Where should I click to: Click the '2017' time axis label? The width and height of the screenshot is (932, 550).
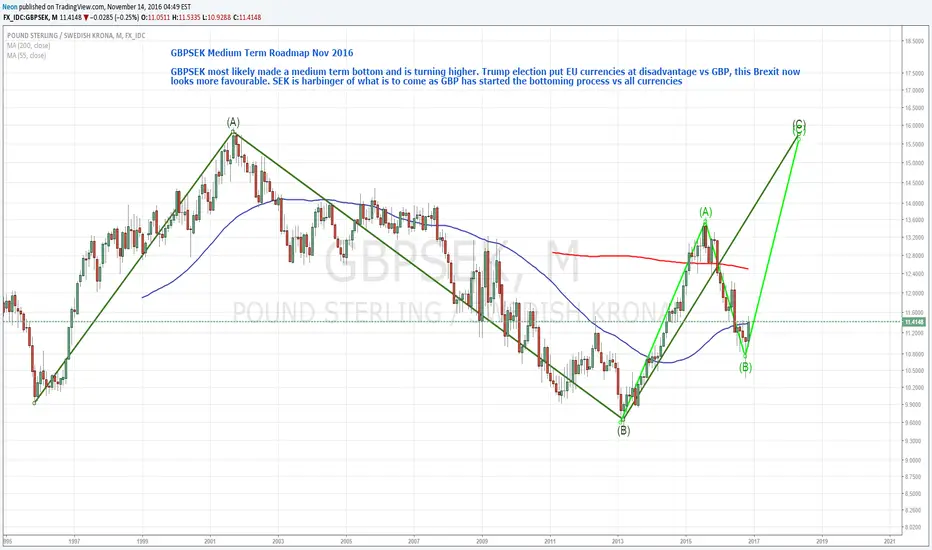click(754, 541)
